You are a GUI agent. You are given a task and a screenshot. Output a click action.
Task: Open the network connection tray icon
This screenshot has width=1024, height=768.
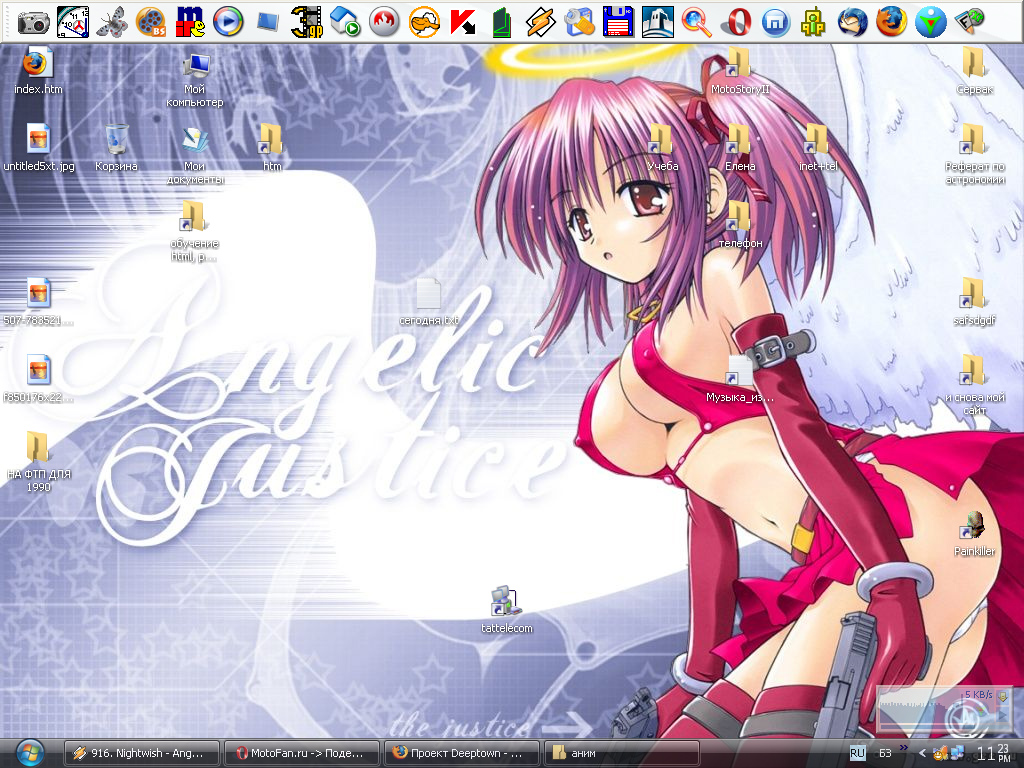(957, 754)
